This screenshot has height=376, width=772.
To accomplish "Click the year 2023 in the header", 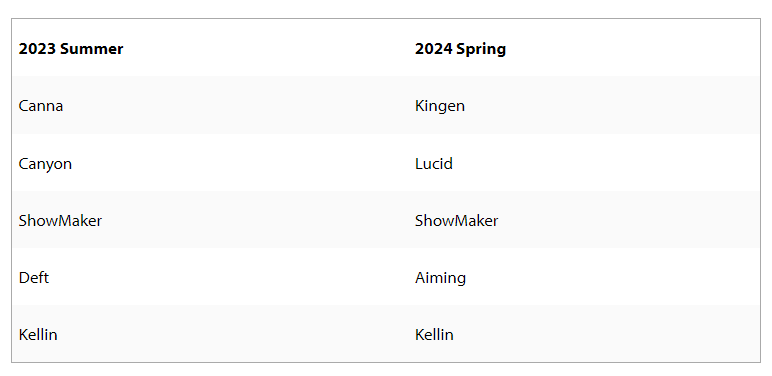I will coord(38,49).
